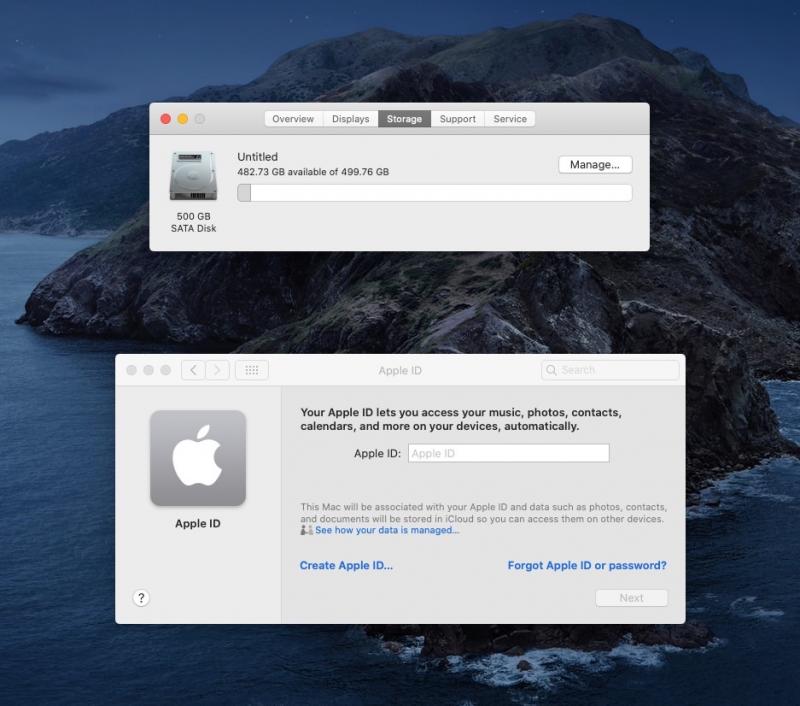This screenshot has height=706, width=800.
Task: Minimize the storage window with yellow button
Action: (x=183, y=119)
